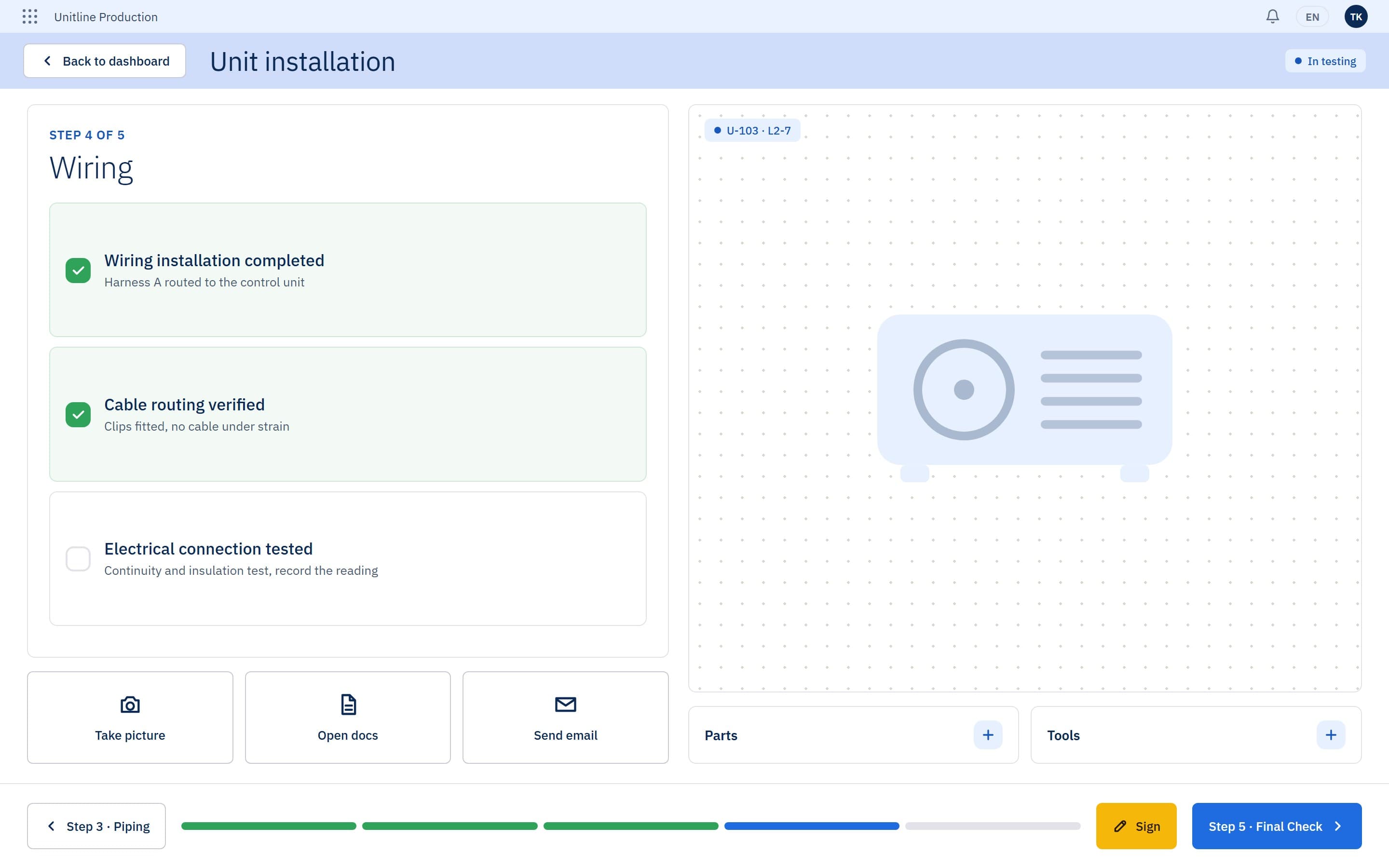Uncheck Wiring installation completed checkbox
The image size is (1389, 868).
[78, 271]
